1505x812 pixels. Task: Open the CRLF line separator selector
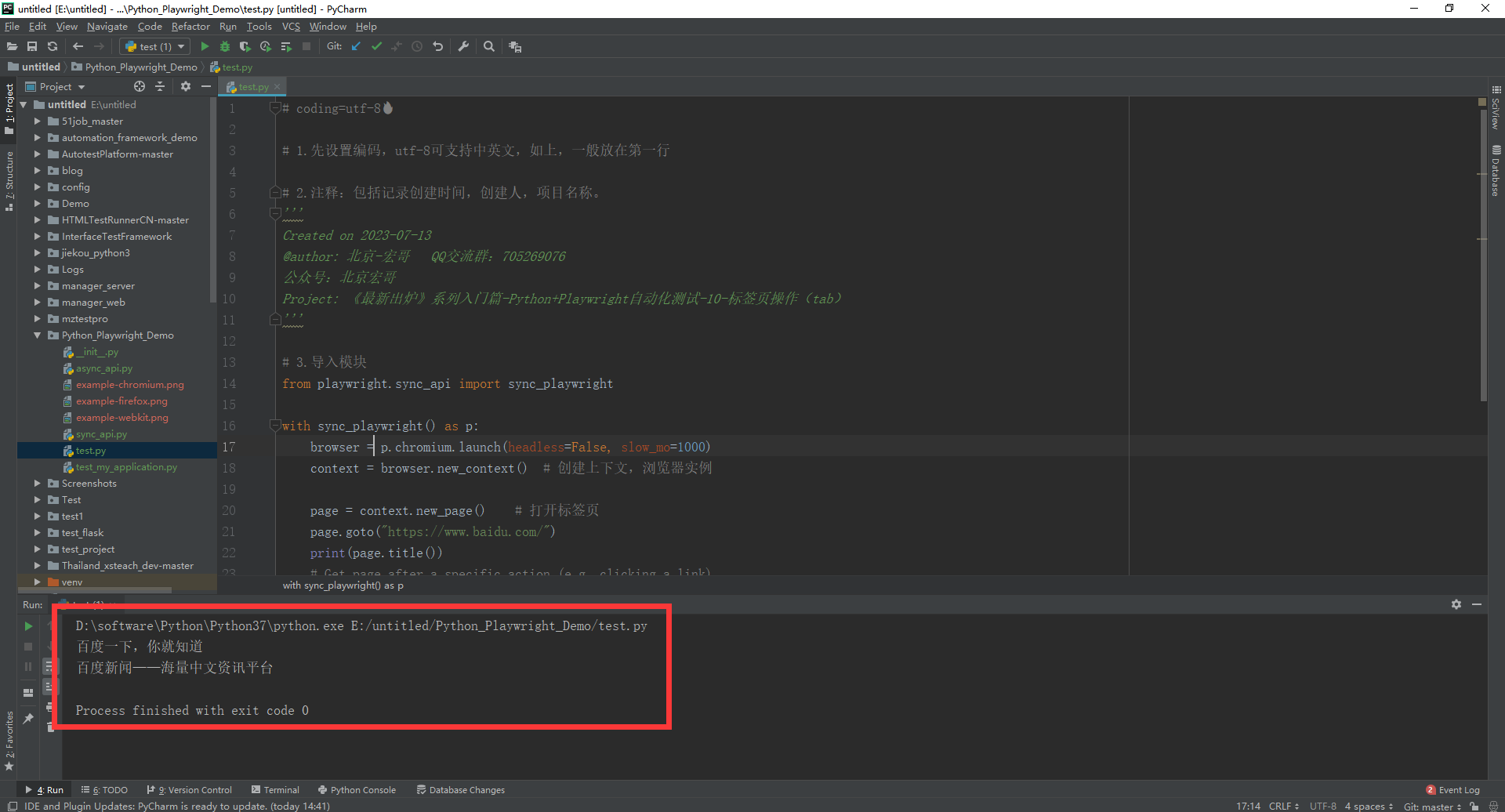(1284, 806)
